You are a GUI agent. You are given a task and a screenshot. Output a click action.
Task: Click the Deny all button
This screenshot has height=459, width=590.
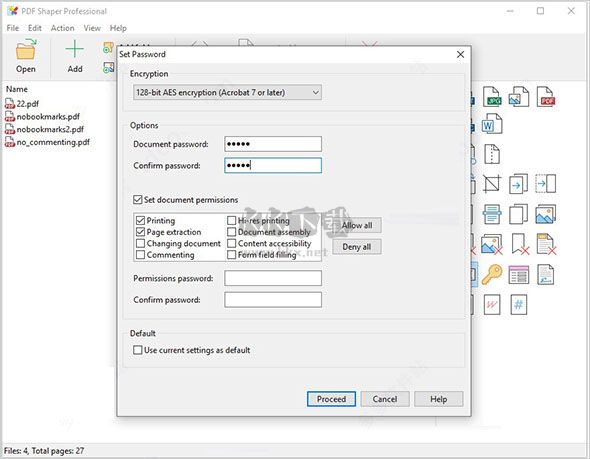coord(357,247)
